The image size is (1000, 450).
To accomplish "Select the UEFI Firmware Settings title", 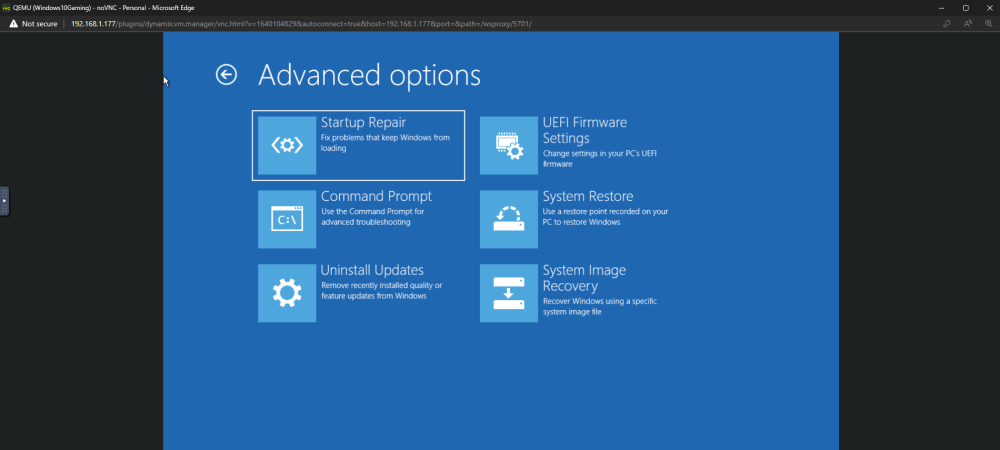I will pyautogui.click(x=585, y=130).
